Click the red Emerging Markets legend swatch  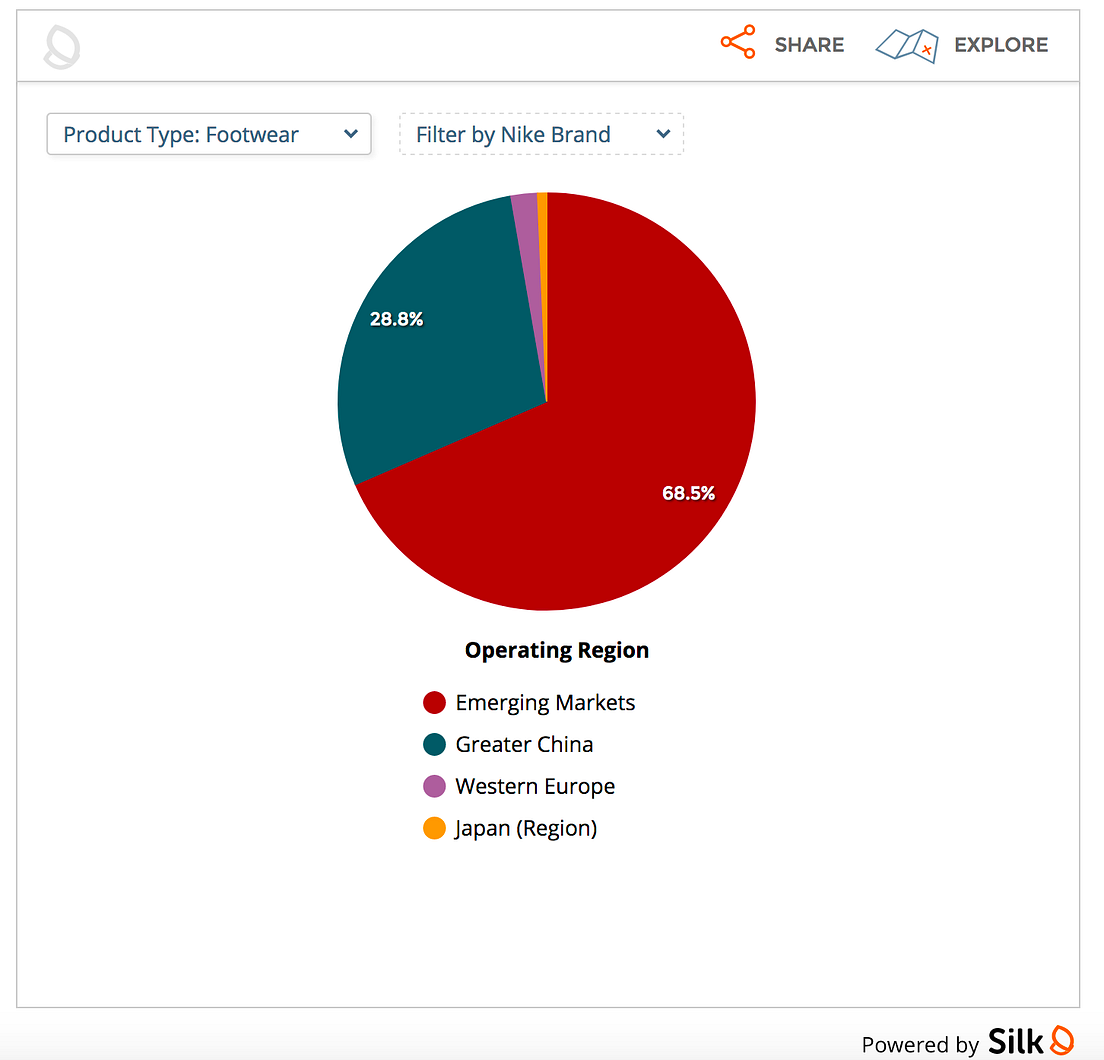pos(434,702)
